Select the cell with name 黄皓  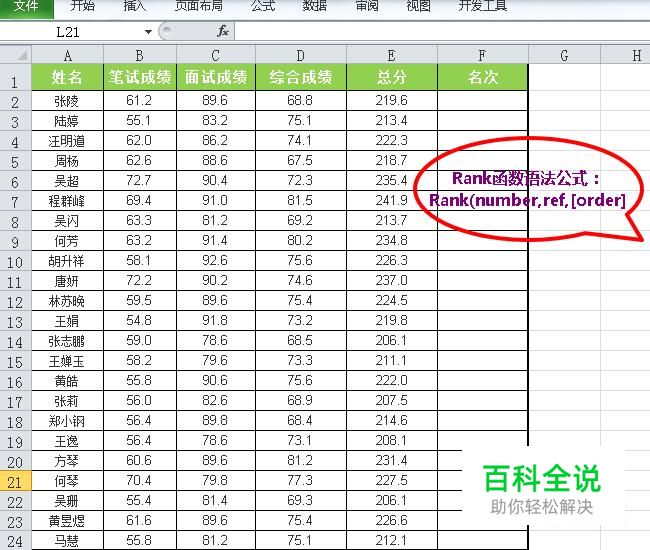tap(68, 381)
